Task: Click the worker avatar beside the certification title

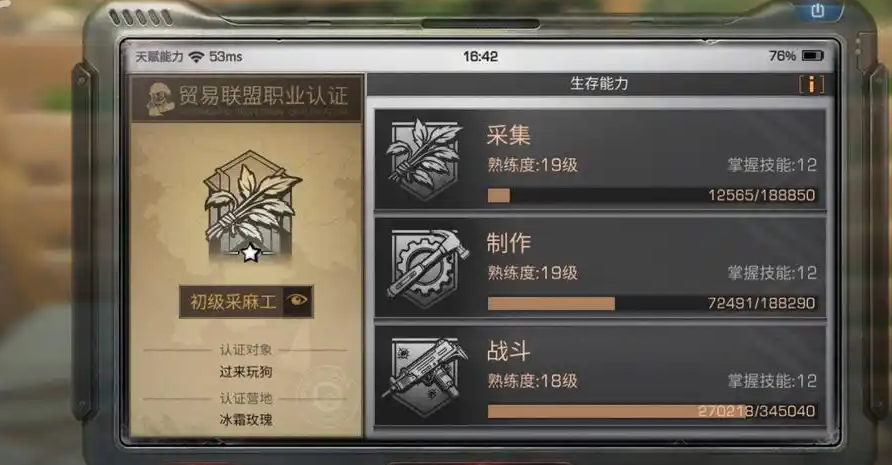Action: (x=161, y=98)
